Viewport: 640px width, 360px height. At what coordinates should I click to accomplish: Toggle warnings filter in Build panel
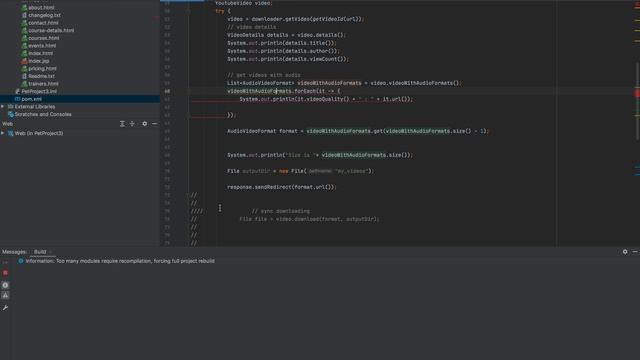pos(5,295)
